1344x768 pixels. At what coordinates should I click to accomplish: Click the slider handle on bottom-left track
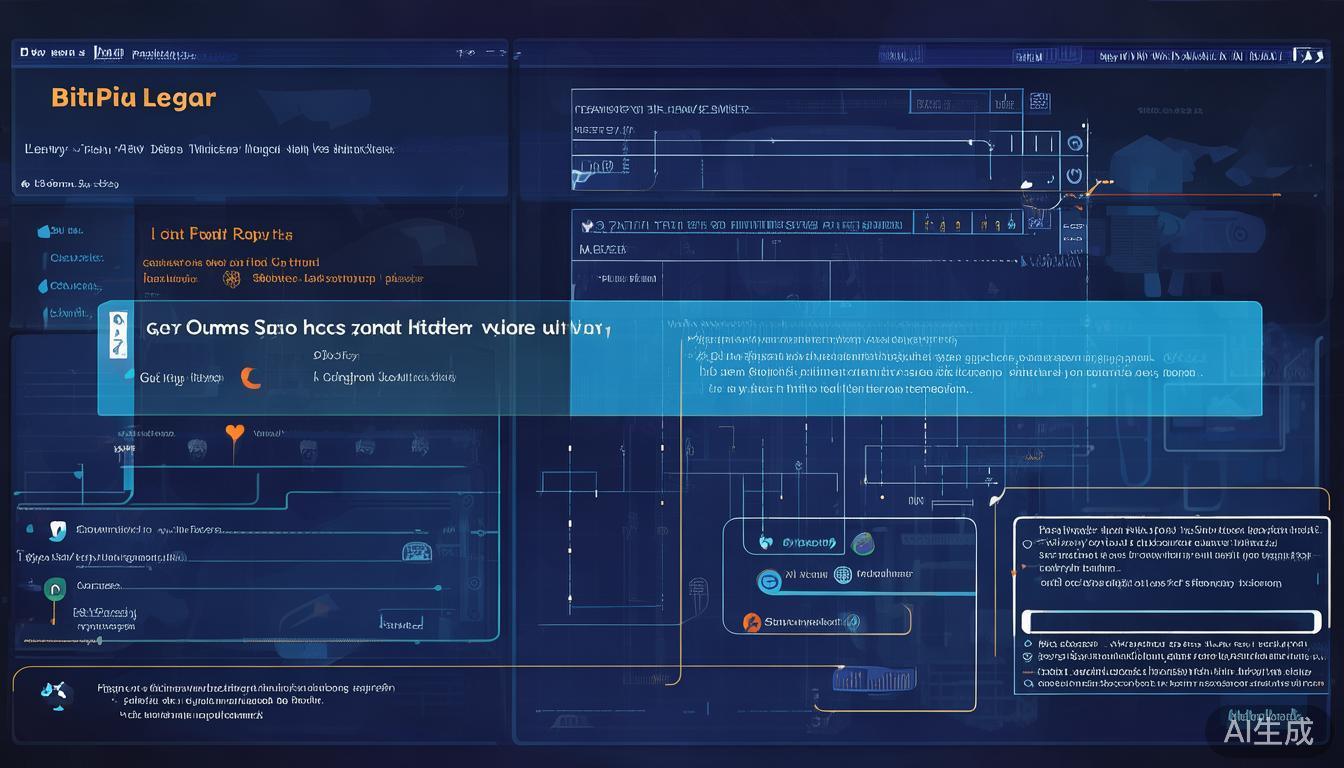click(x=98, y=639)
